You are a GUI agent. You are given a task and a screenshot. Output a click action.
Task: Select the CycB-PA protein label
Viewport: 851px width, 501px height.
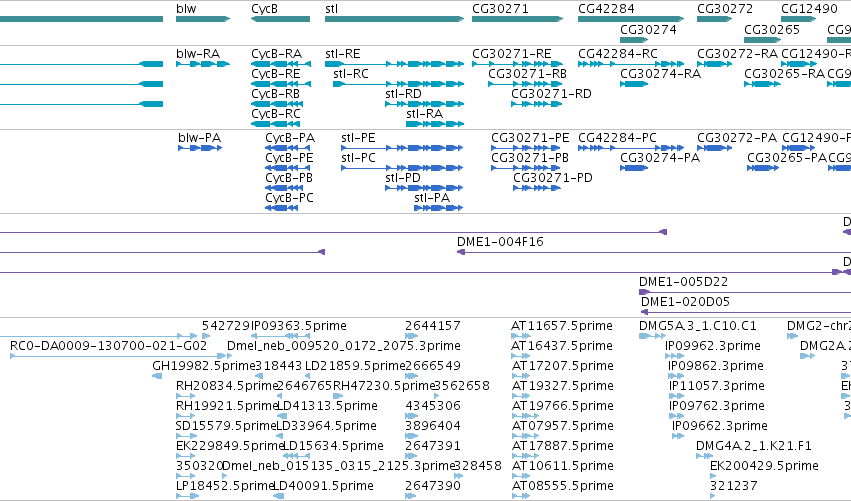pos(290,138)
